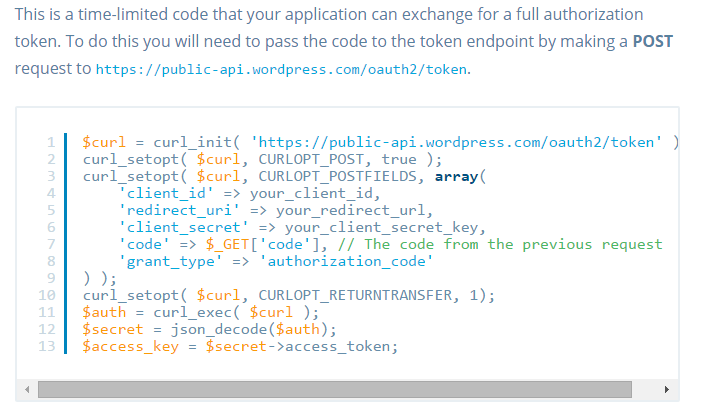Click the comment 'The code from the previous request'

[x=500, y=244]
